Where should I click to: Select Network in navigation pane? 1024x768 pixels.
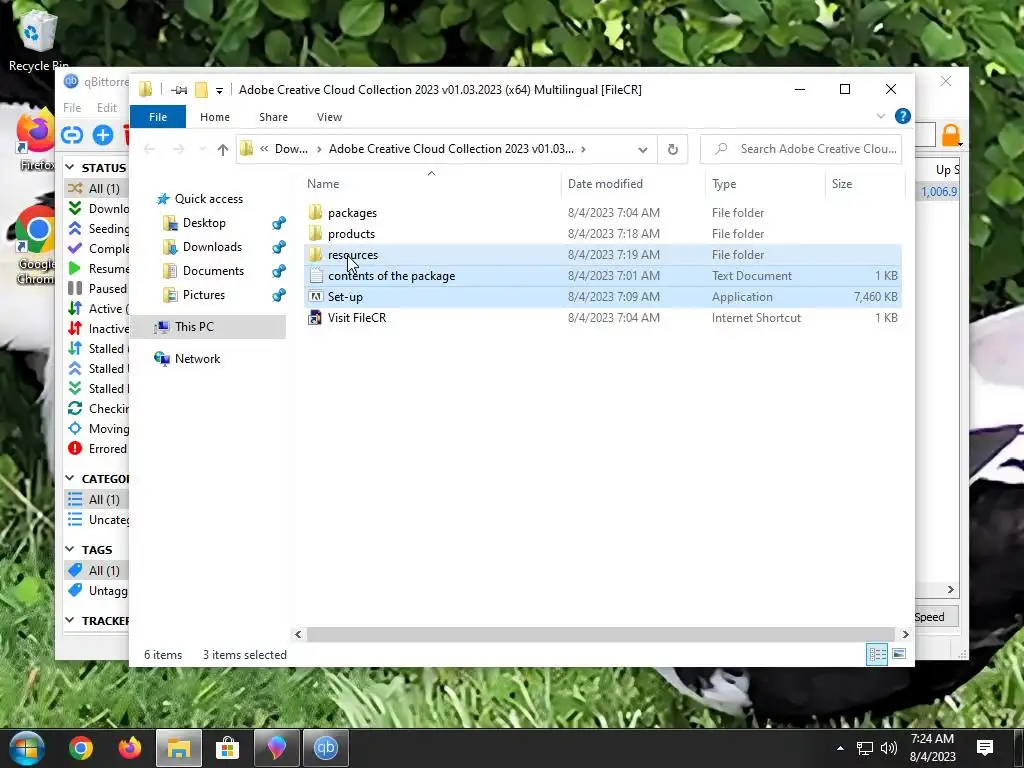(x=197, y=359)
